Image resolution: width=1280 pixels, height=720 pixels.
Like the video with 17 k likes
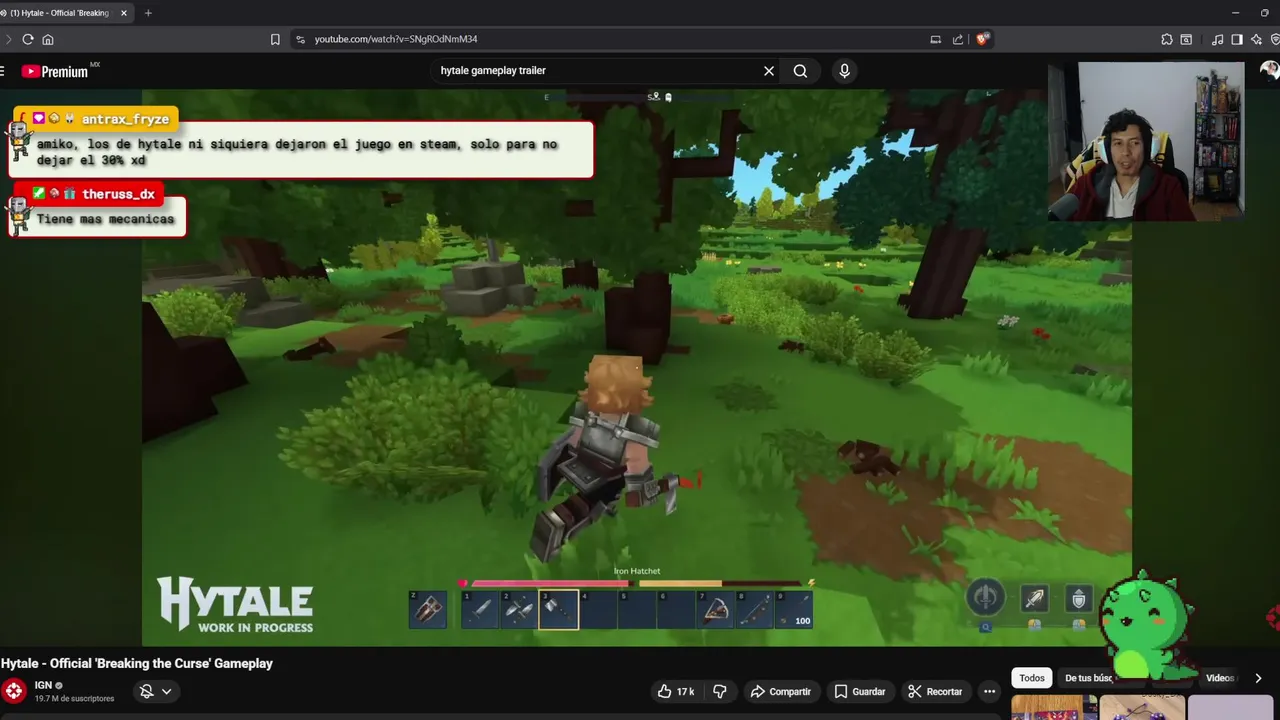676,691
